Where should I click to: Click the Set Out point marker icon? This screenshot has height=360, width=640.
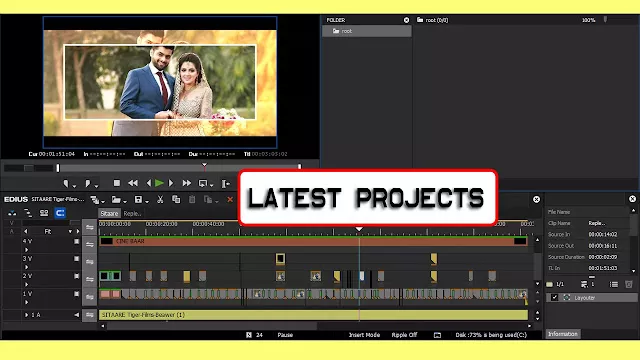[87, 183]
